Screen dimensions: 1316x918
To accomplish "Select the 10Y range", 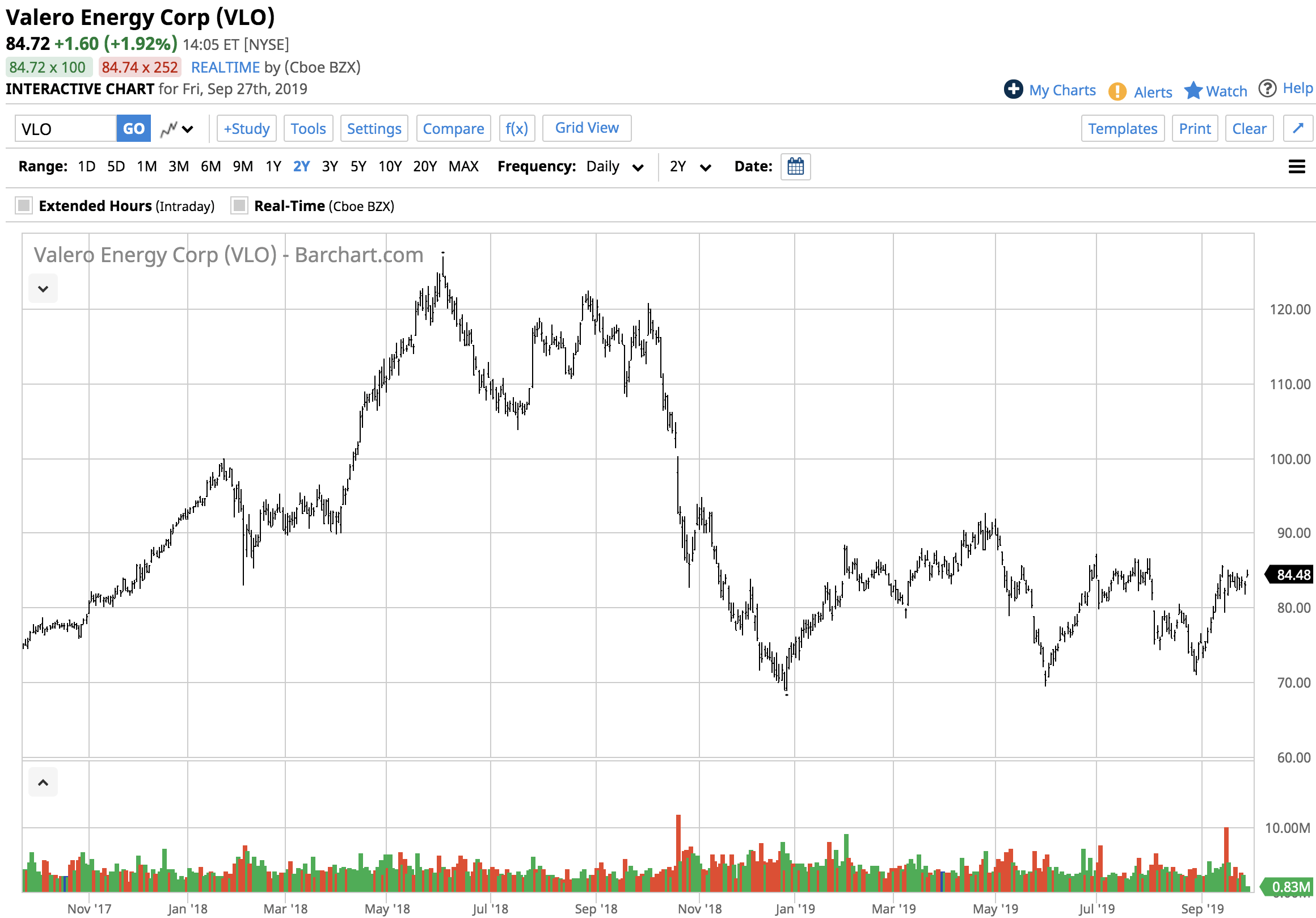I will (x=390, y=166).
